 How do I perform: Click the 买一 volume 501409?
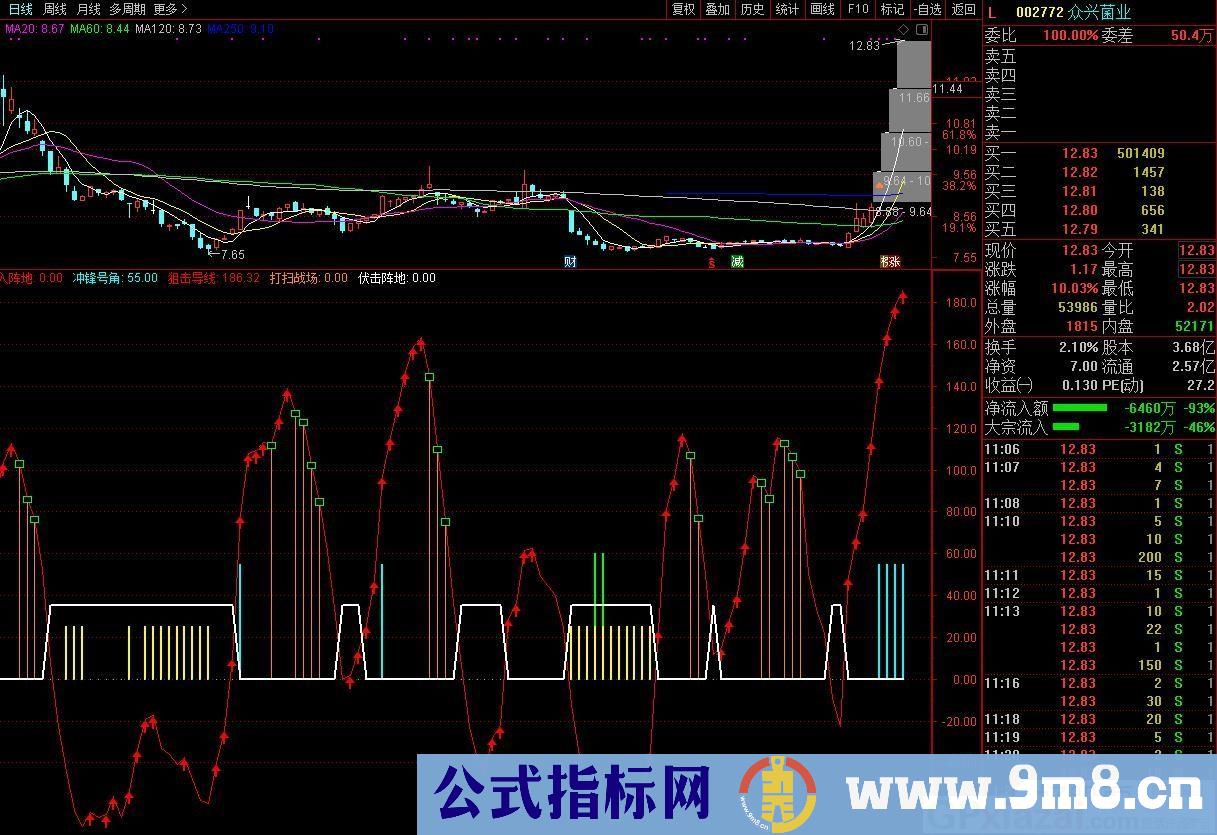[x=1141, y=153]
